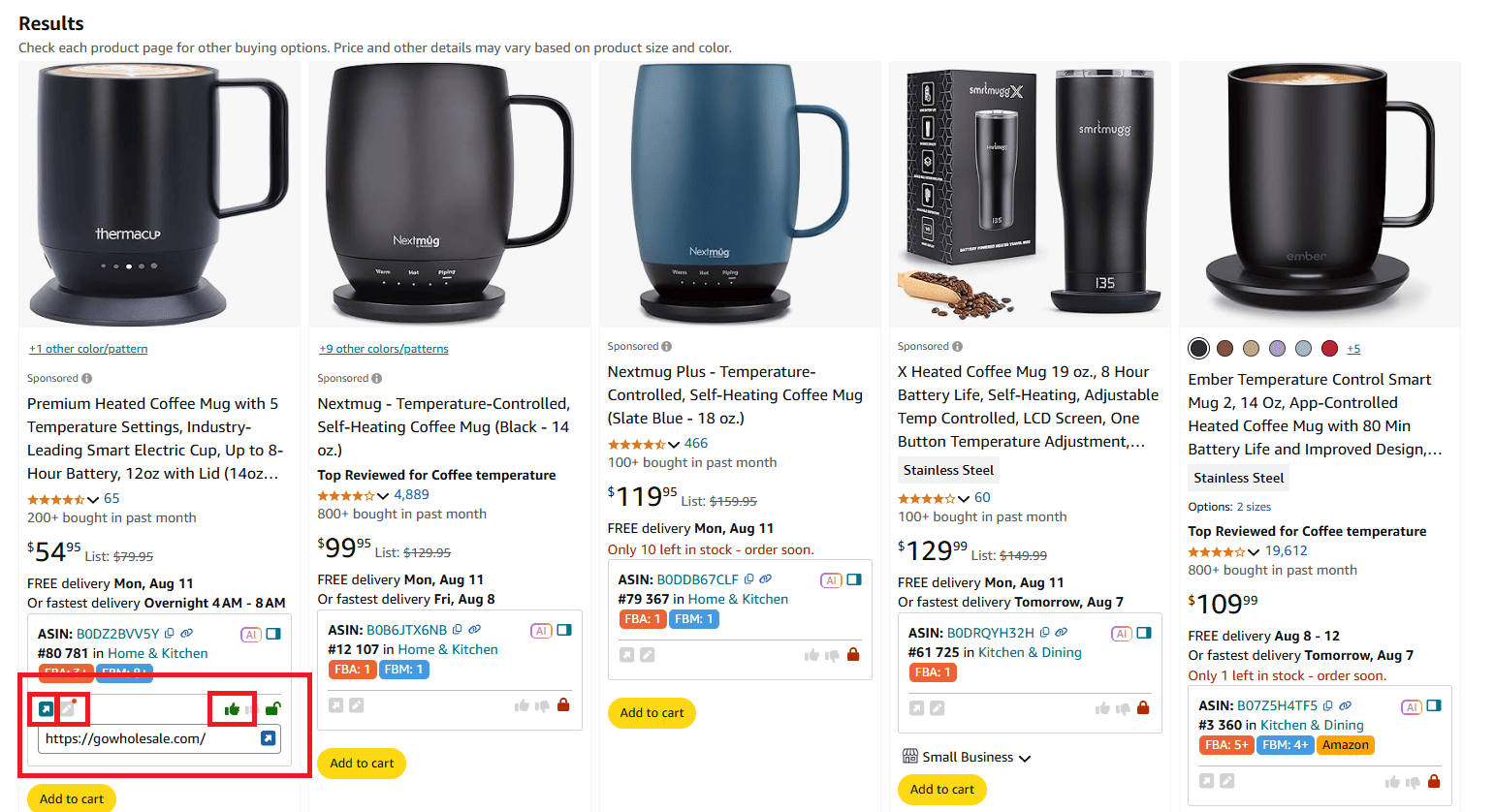This screenshot has width=1495, height=812.
Task: Add the Nextmug Plus to cart
Action: (x=652, y=712)
